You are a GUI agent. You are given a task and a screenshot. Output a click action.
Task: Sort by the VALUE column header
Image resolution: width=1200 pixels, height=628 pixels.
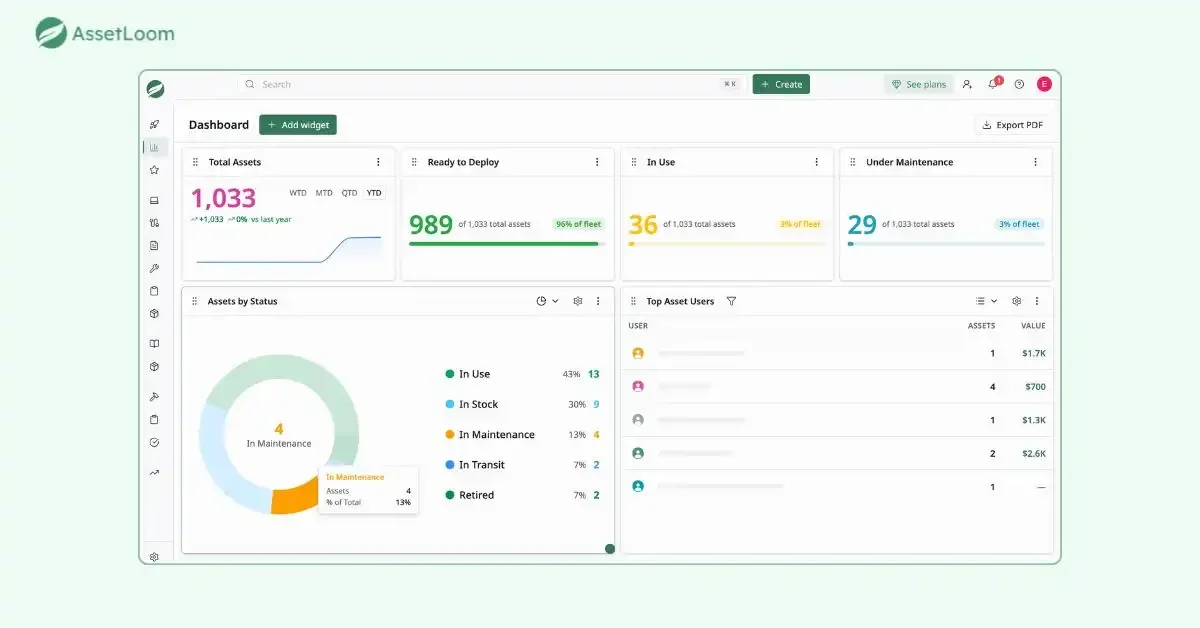[1033, 326]
